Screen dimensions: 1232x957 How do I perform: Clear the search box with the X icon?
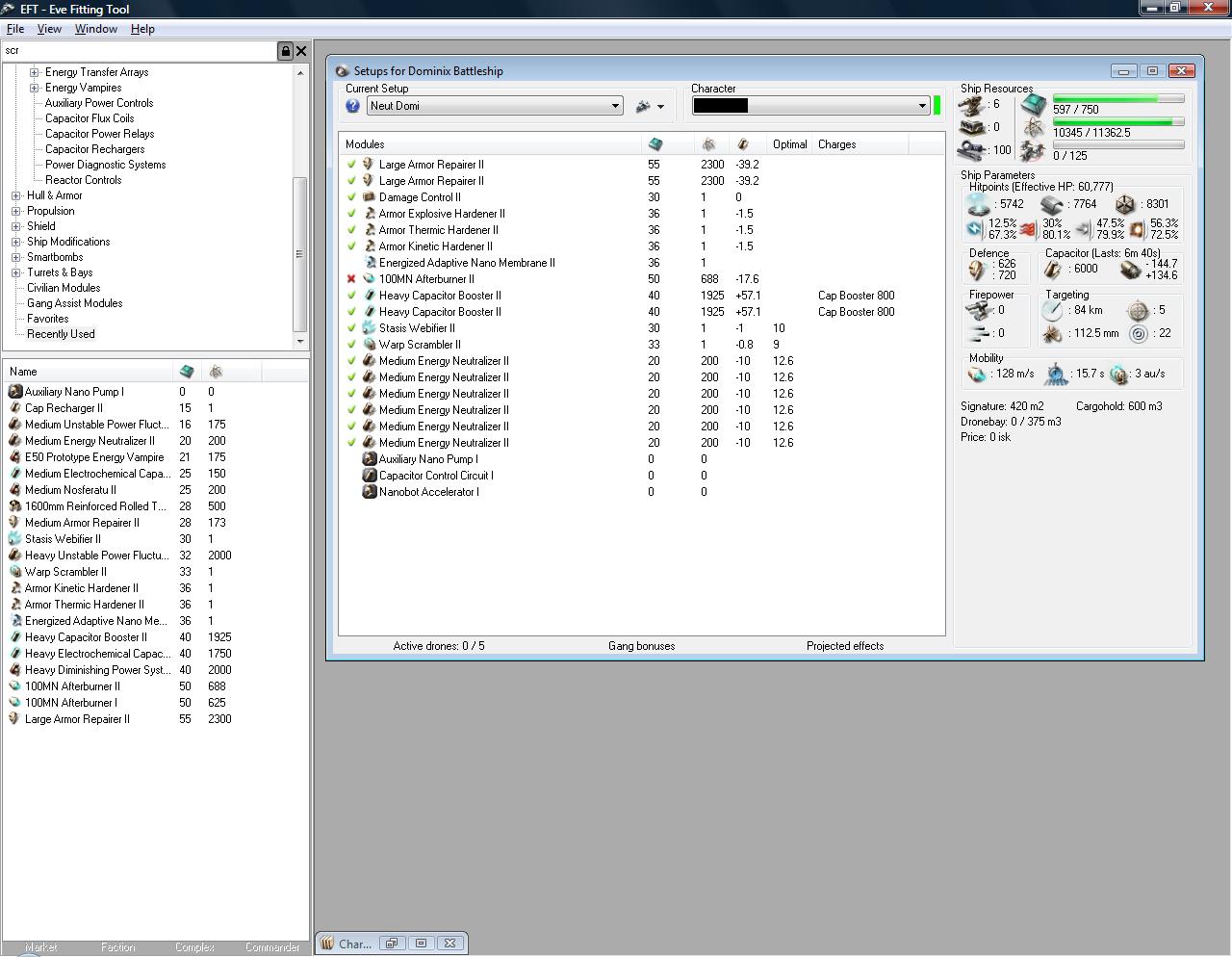point(301,51)
